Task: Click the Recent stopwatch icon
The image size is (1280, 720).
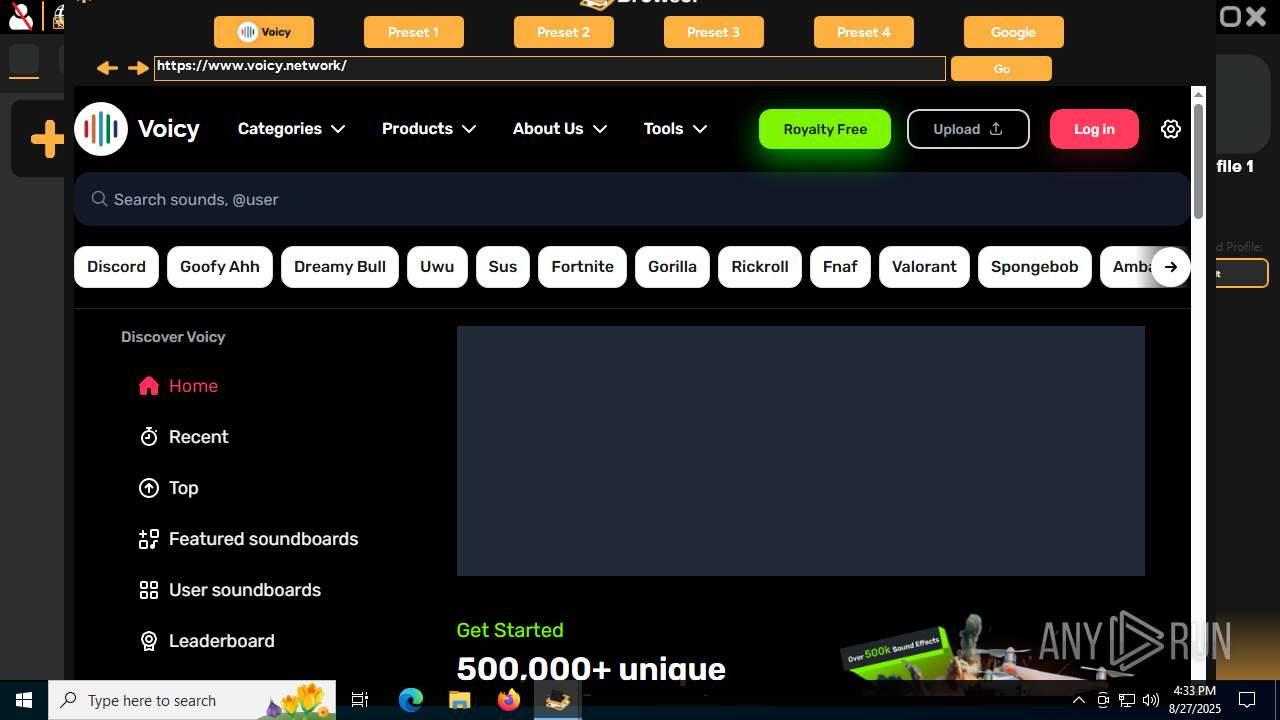Action: (x=149, y=437)
